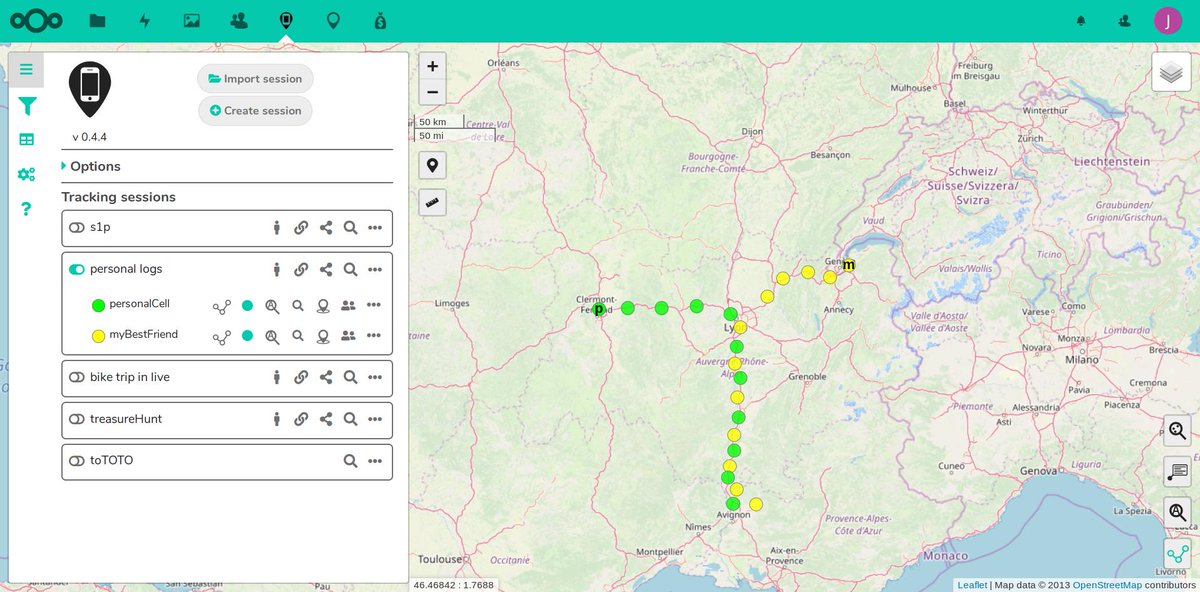
Task: Click s1p share icon
Action: [326, 228]
